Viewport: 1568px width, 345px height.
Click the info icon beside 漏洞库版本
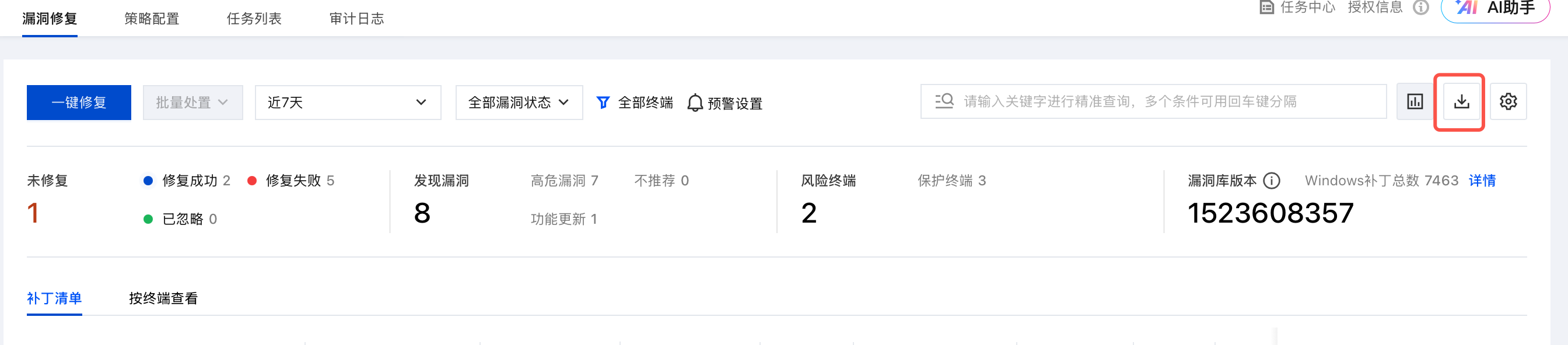point(1272,181)
